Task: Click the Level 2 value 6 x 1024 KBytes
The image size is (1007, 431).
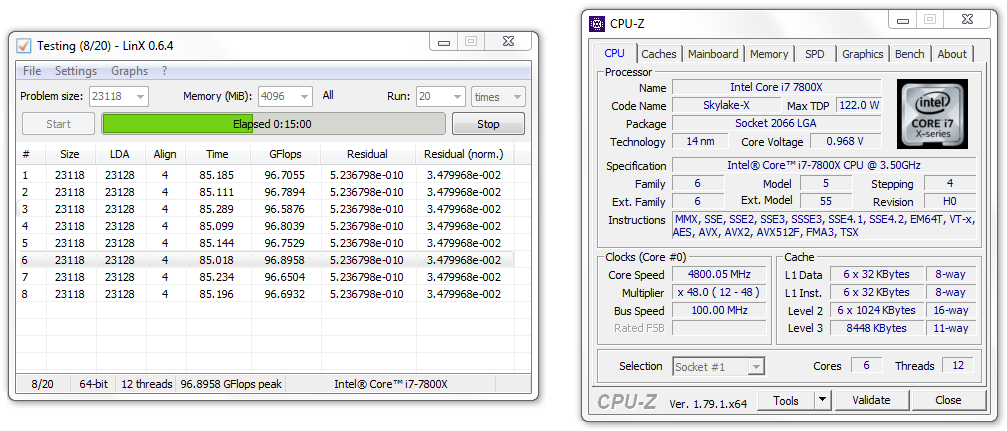Action: (x=876, y=310)
